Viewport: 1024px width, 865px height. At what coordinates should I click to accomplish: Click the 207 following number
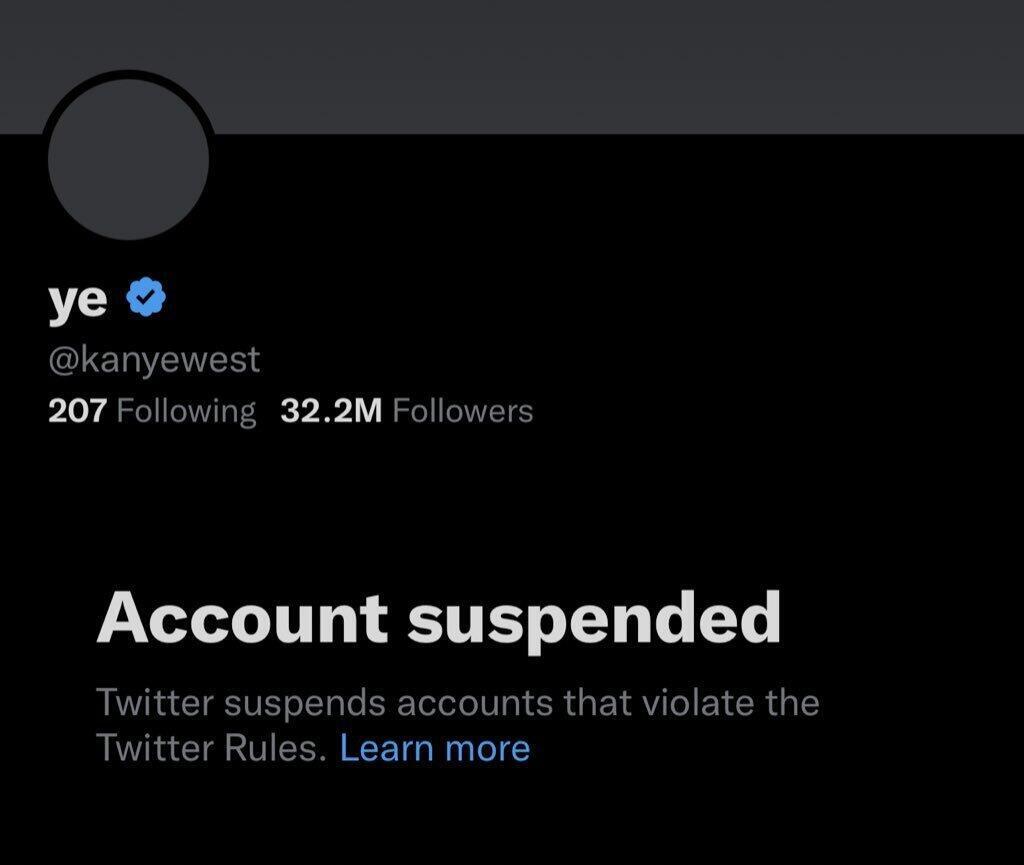[79, 410]
